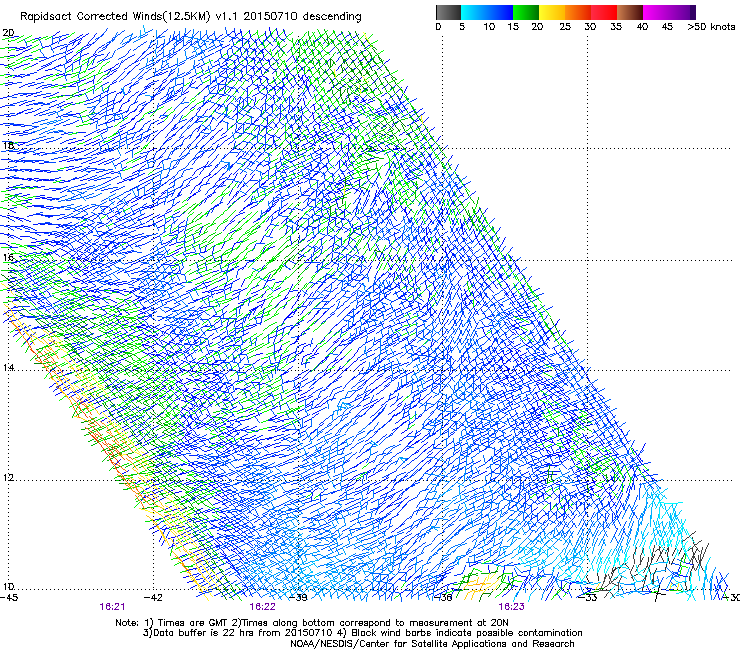Click the cyan 5-10 knots legend segment

(x=474, y=12)
